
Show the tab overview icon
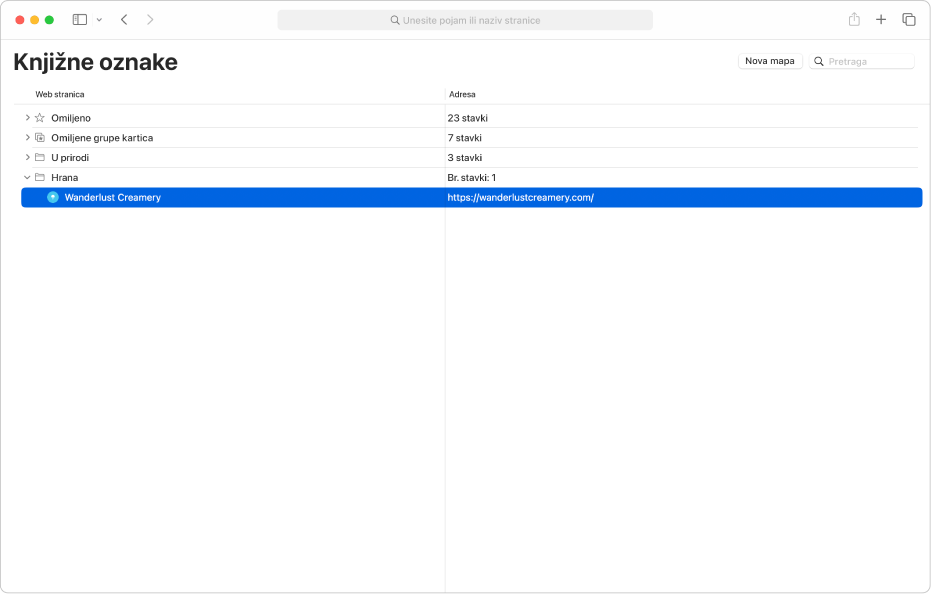pos(908,20)
